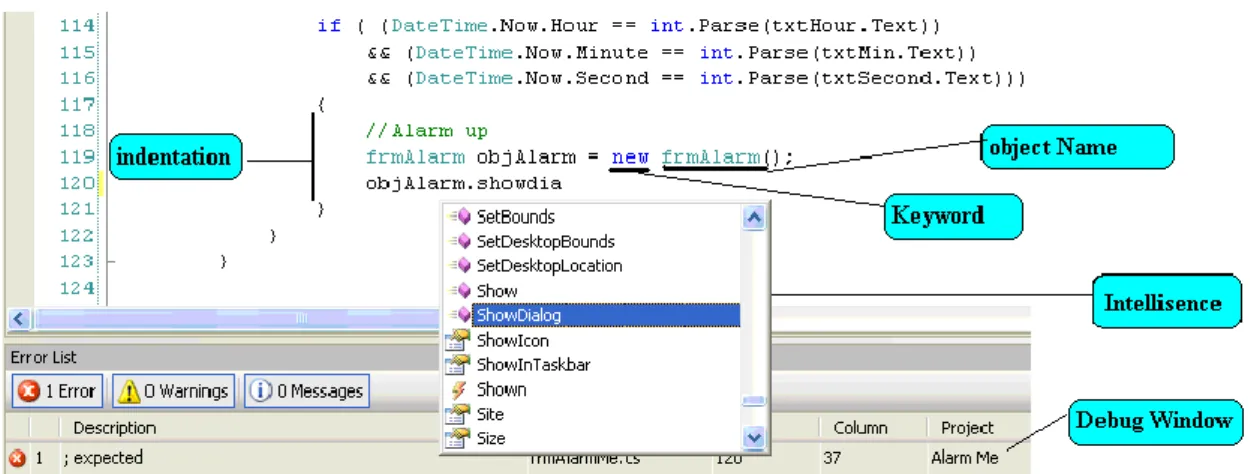
Task: Pick the Shown event entry
Action: pos(501,389)
